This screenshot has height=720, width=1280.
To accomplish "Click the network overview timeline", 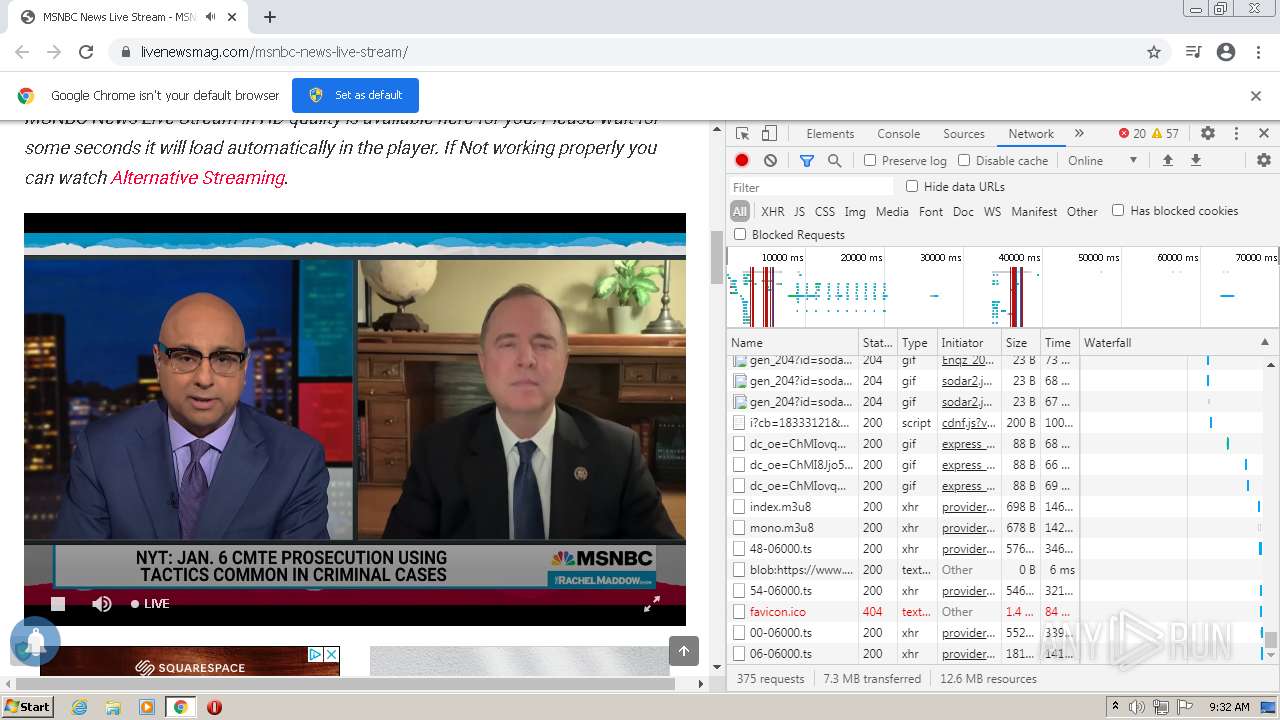I will click(x=1002, y=287).
